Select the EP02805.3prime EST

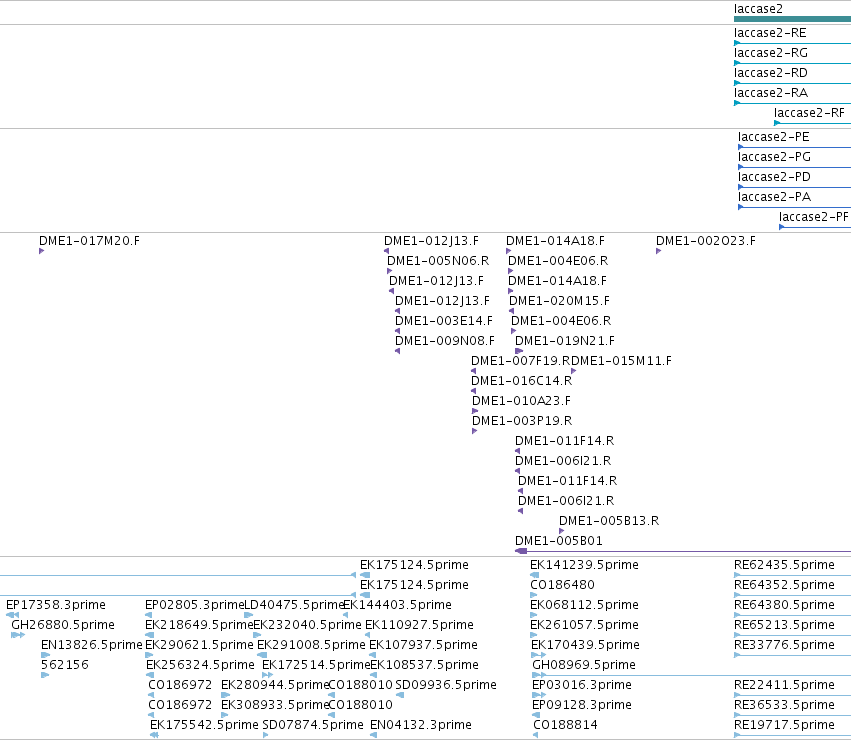coord(194,605)
